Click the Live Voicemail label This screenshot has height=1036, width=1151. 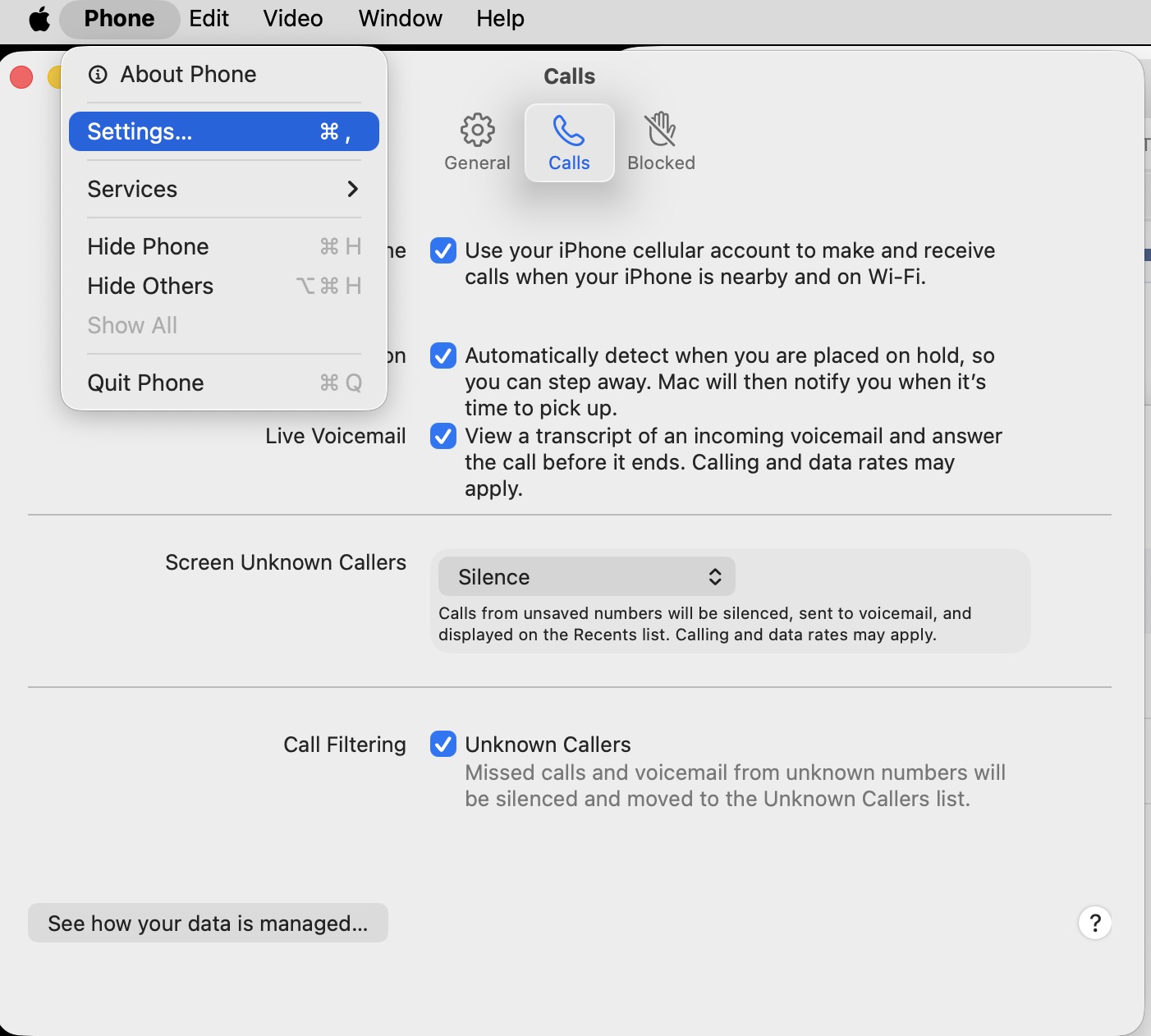(x=336, y=436)
